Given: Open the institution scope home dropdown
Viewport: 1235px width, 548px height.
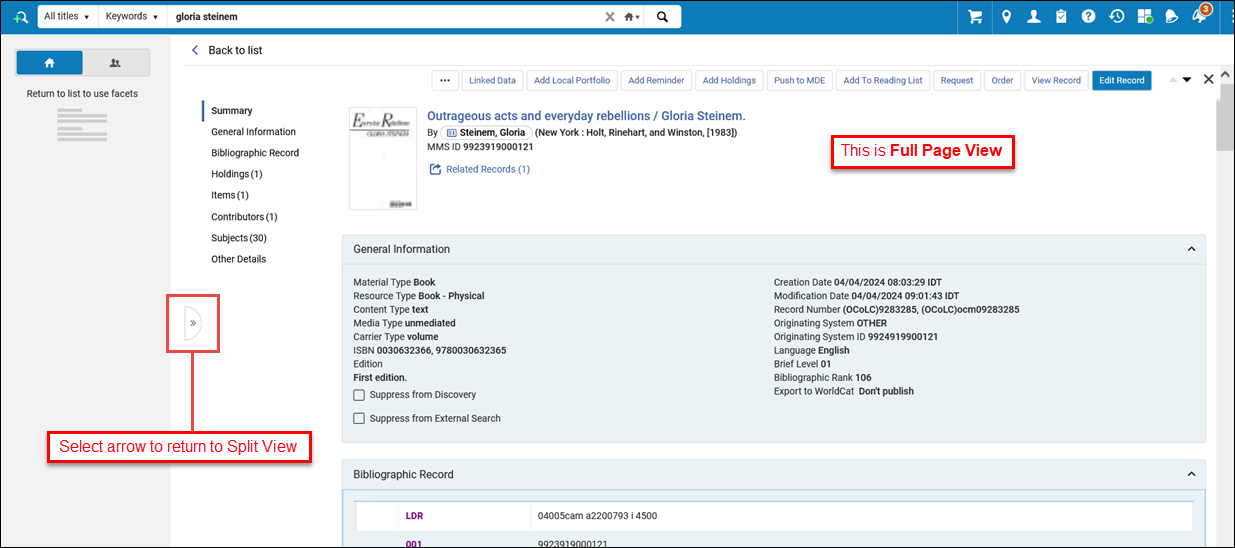Looking at the screenshot, I should point(631,17).
